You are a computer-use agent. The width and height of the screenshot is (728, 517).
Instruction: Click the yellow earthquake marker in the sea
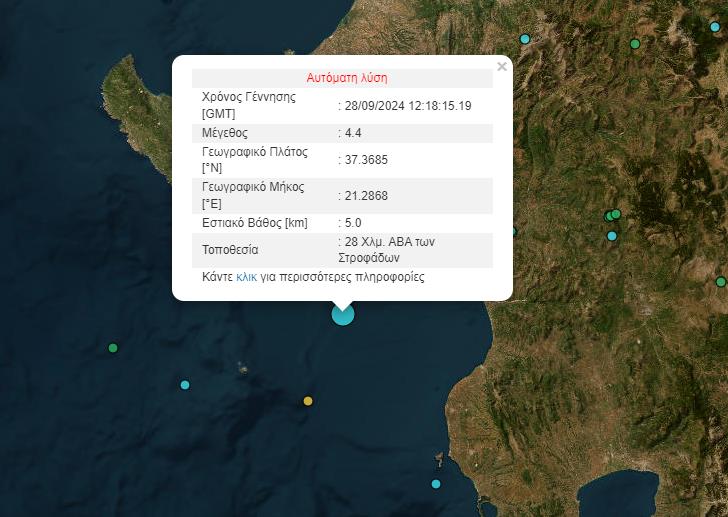(x=308, y=402)
